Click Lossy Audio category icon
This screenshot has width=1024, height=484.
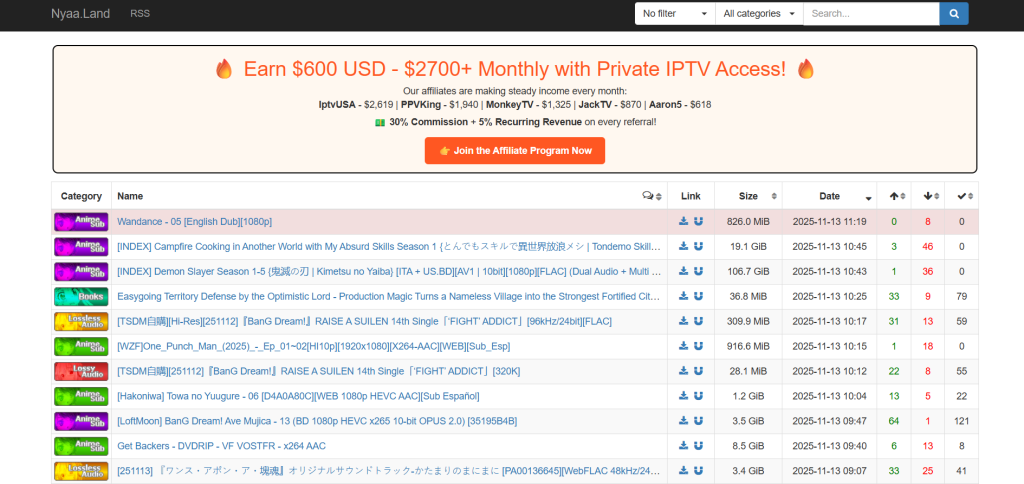(x=81, y=371)
